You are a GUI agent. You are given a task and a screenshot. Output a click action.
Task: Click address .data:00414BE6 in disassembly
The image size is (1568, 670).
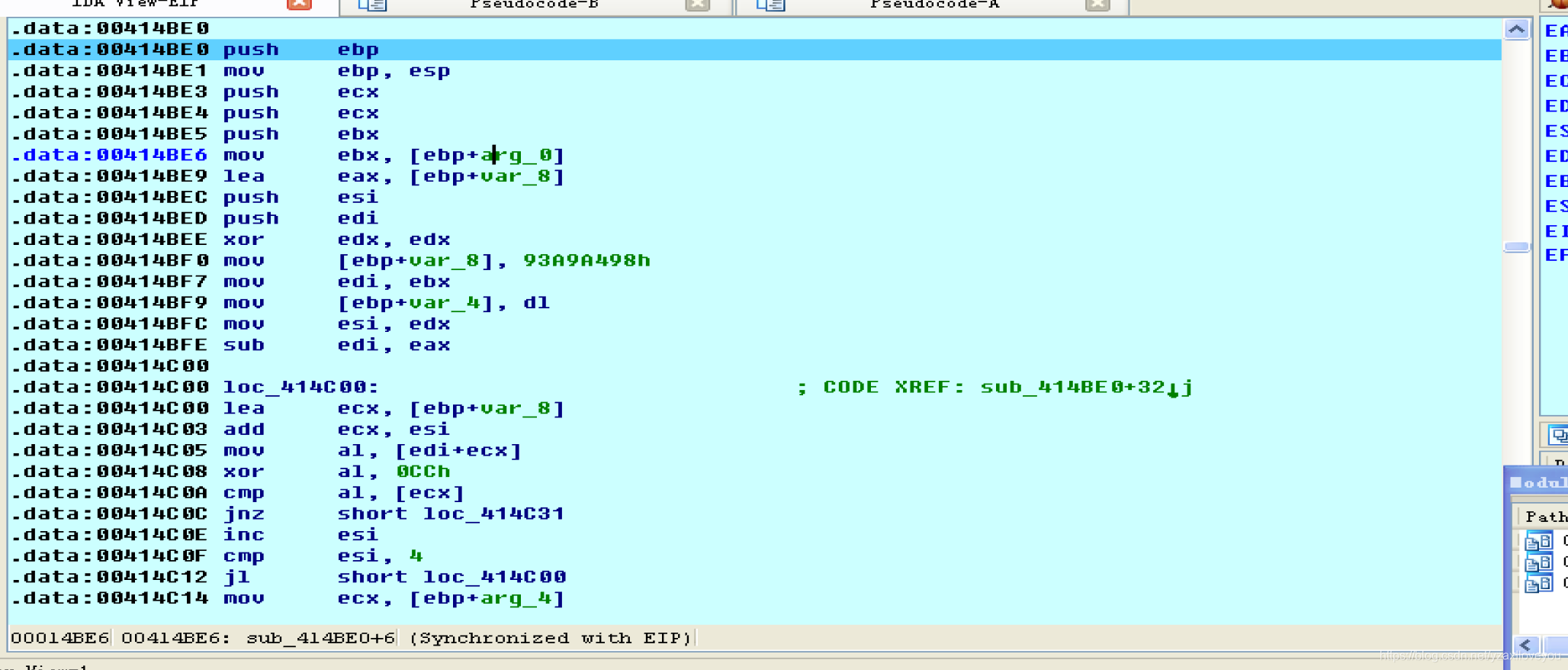pos(109,155)
